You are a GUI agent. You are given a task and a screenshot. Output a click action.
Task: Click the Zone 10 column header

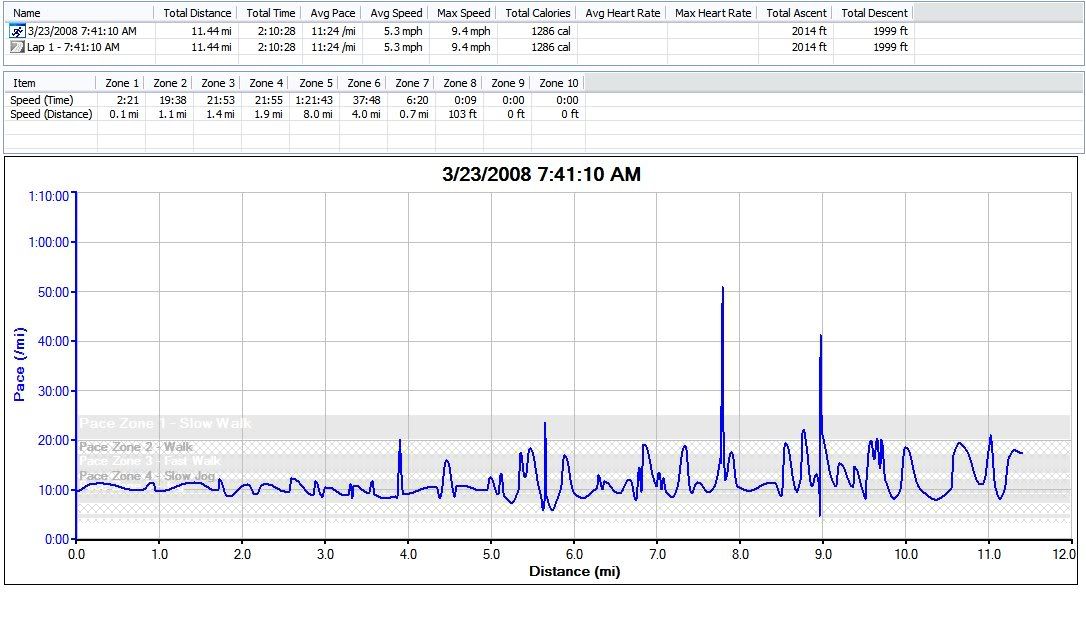pos(558,83)
